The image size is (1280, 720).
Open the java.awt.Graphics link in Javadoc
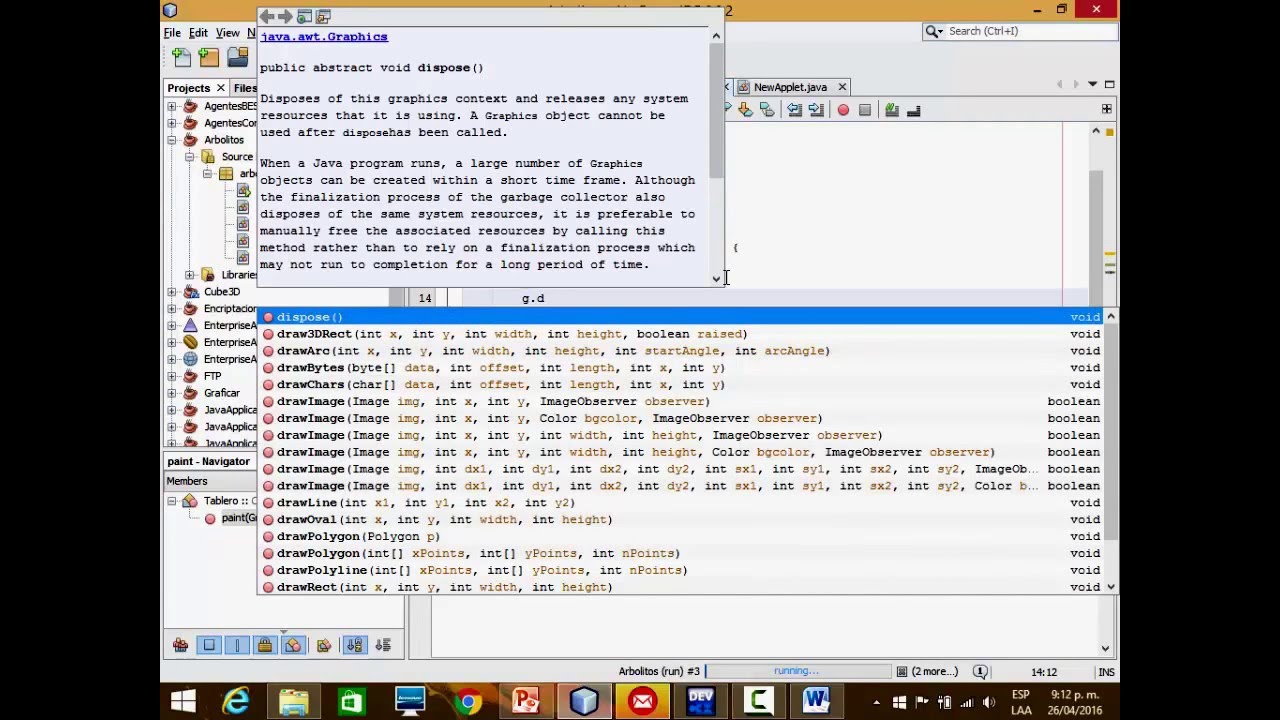coord(324,36)
